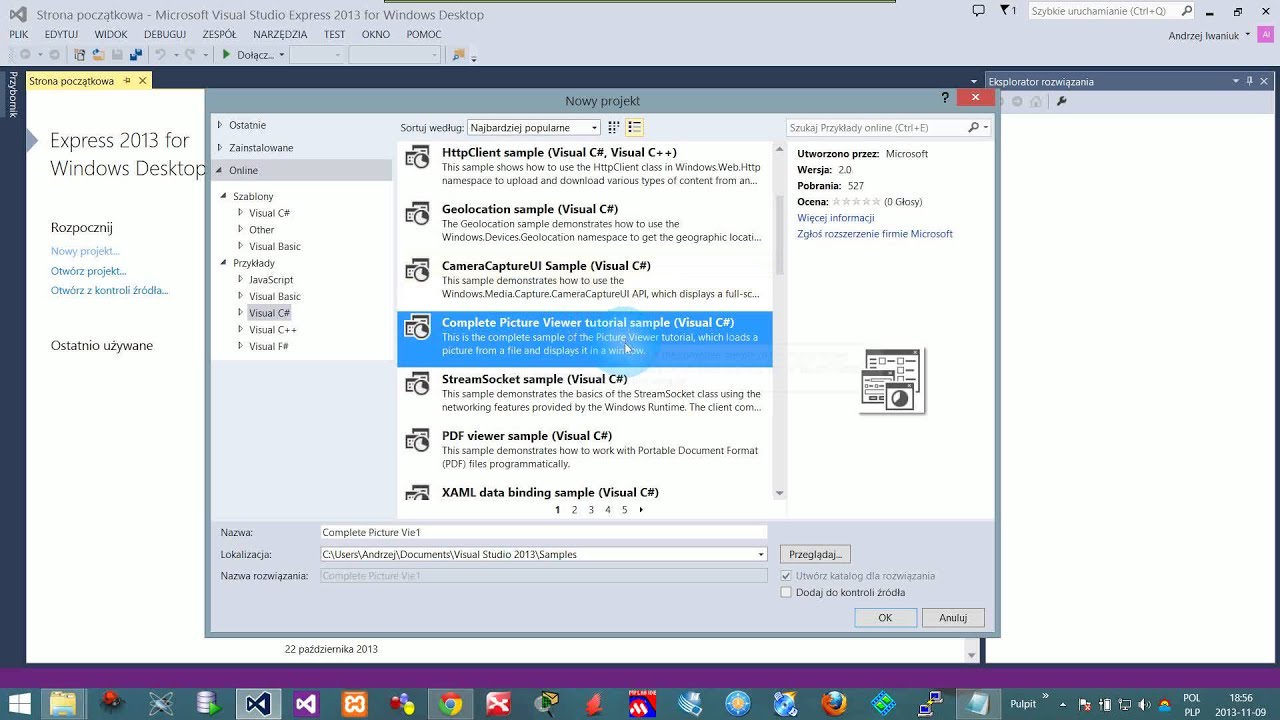Click the Anuluj button
Screen dimensions: 1280x720
tap(953, 618)
